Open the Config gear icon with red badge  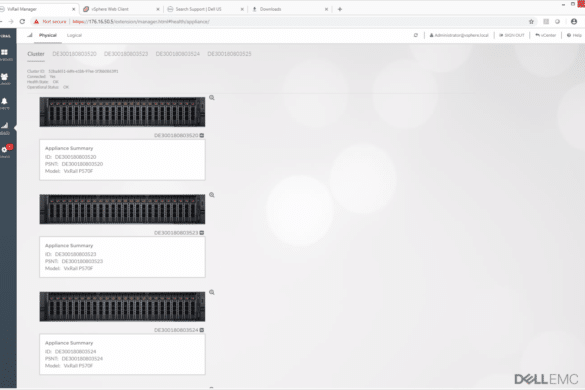(5, 149)
